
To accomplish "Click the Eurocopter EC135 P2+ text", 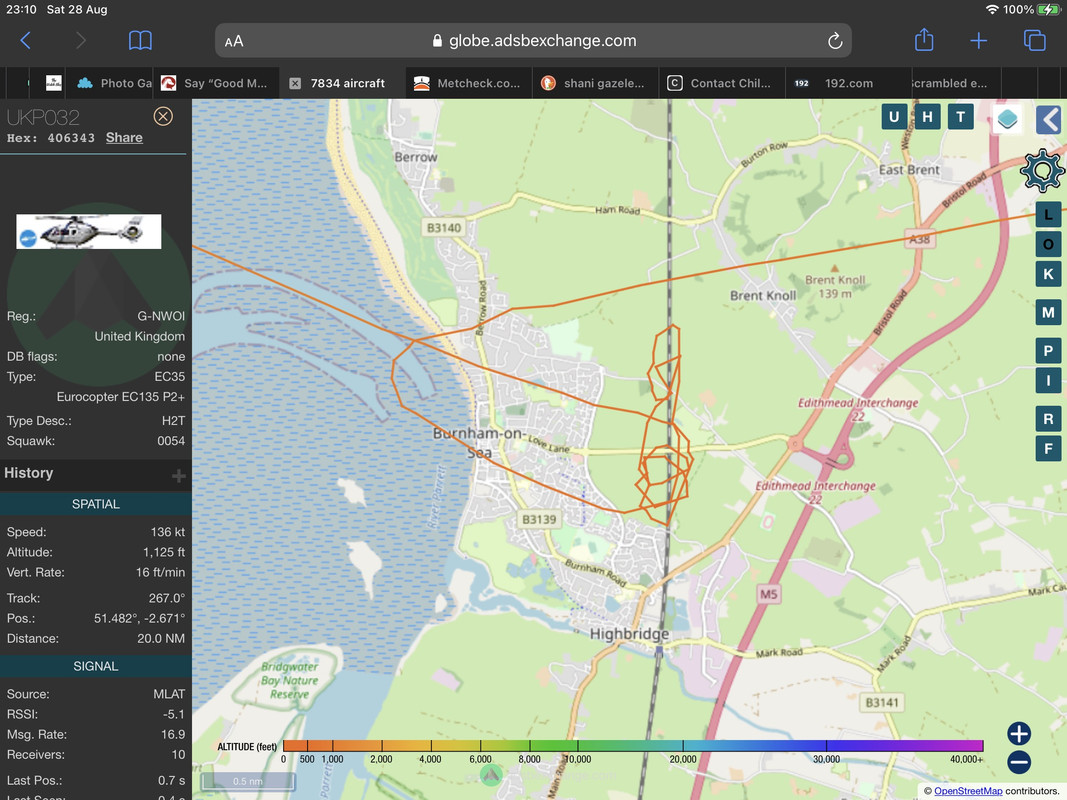I will [x=120, y=397].
